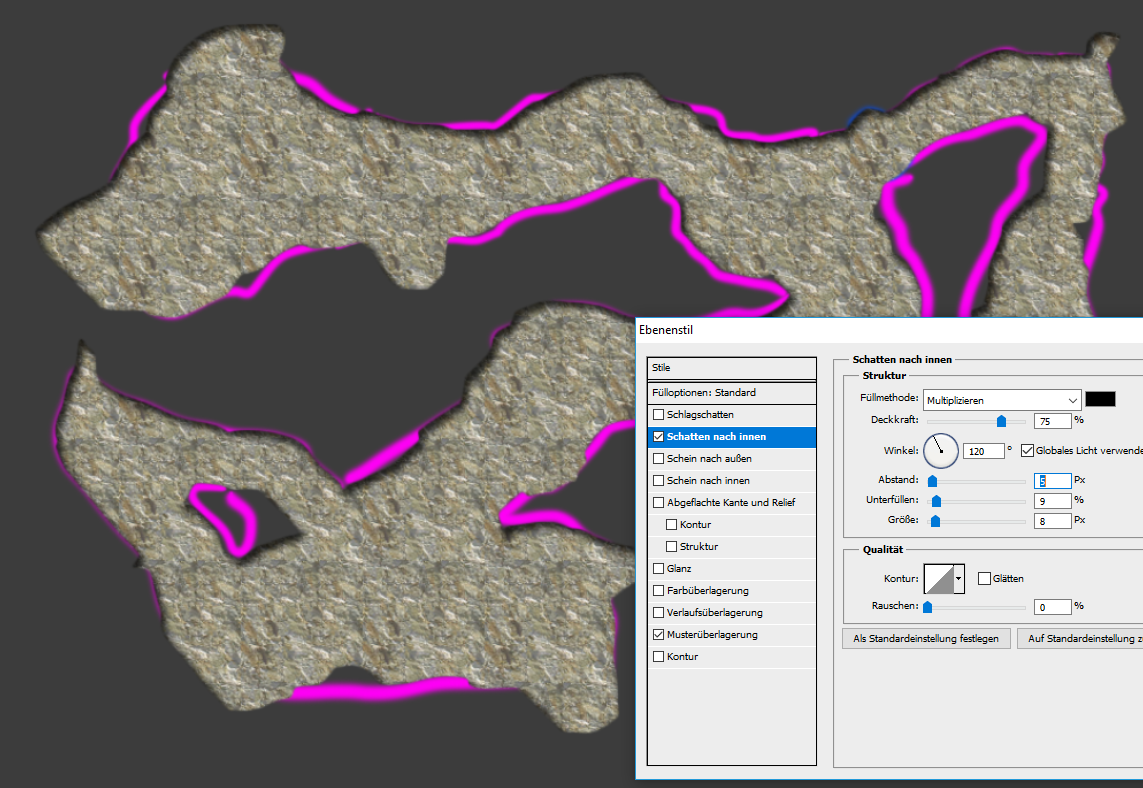The image size is (1143, 788).
Task: Enable the Schein nach außen checkbox
Action: (658, 458)
